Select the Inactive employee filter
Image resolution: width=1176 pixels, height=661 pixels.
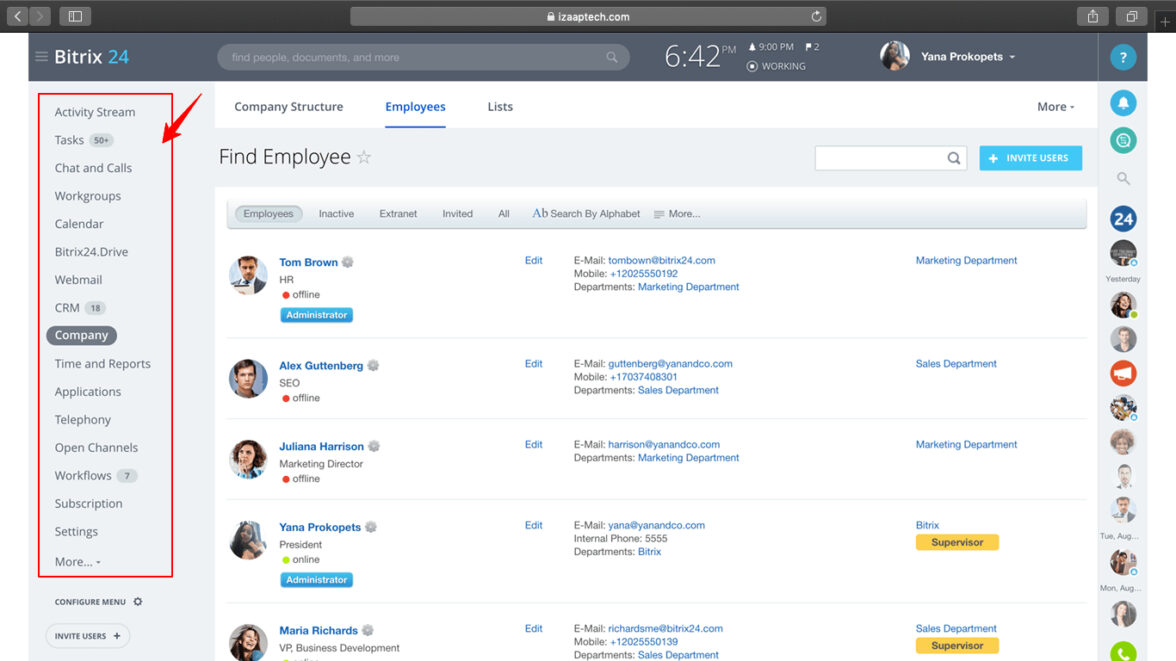[336, 214]
